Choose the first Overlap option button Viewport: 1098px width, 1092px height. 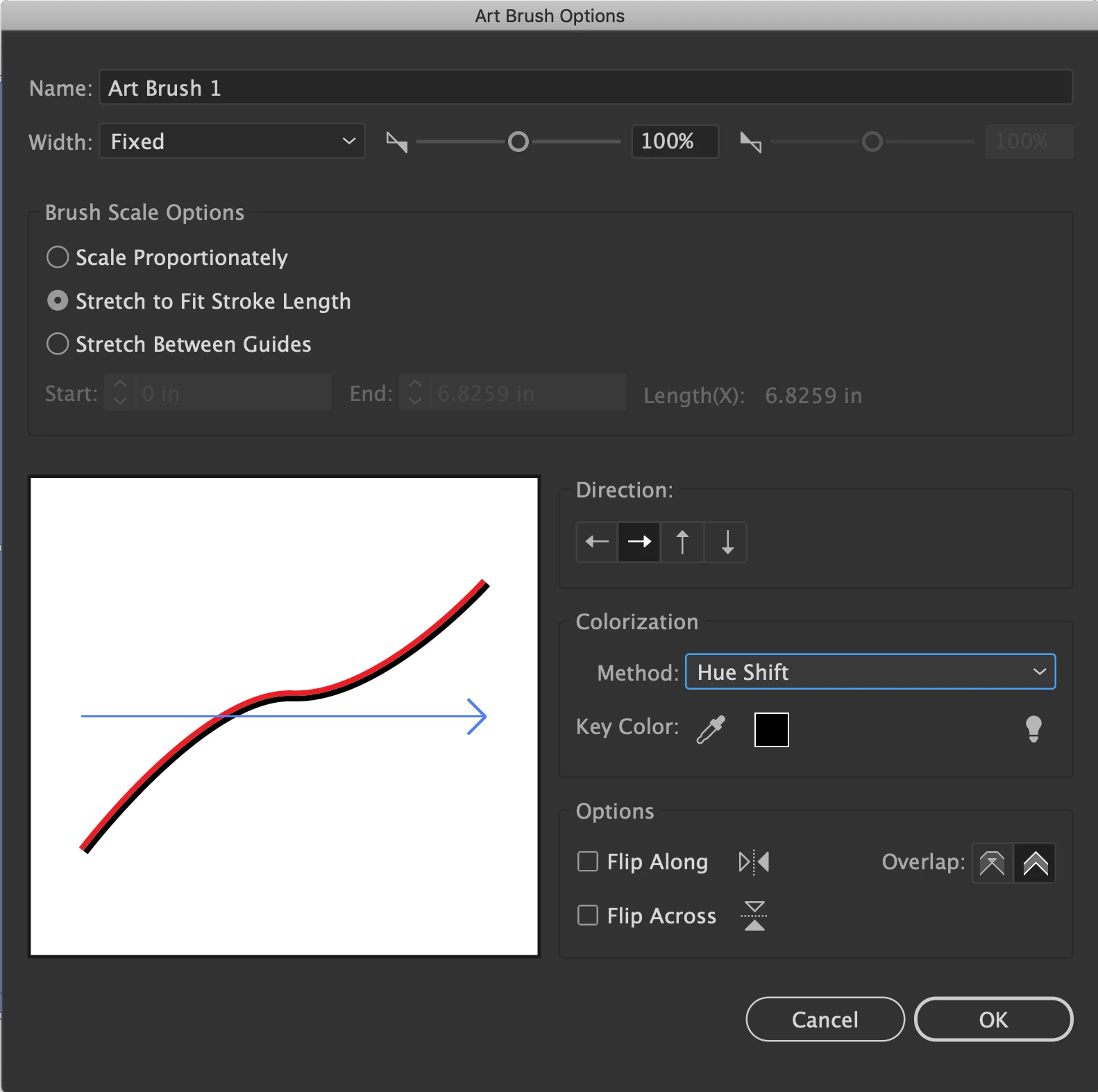point(993,863)
